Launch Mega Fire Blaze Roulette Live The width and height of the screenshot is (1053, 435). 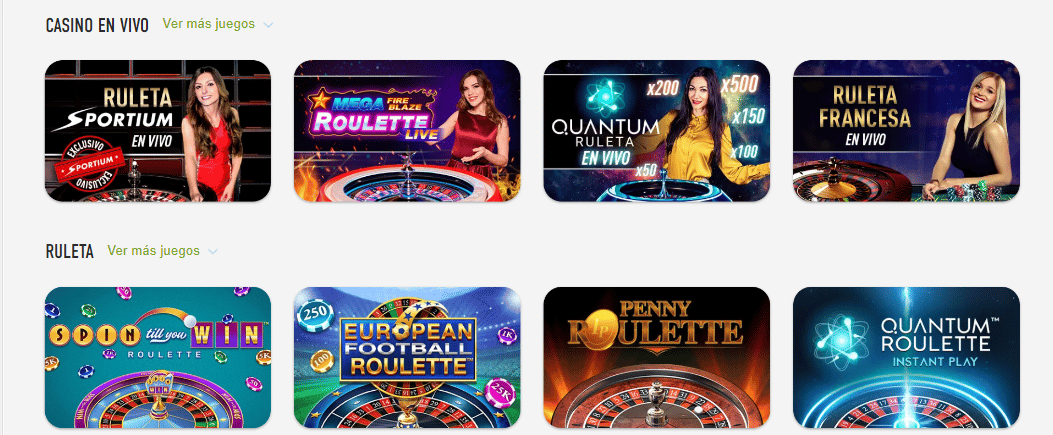click(407, 131)
